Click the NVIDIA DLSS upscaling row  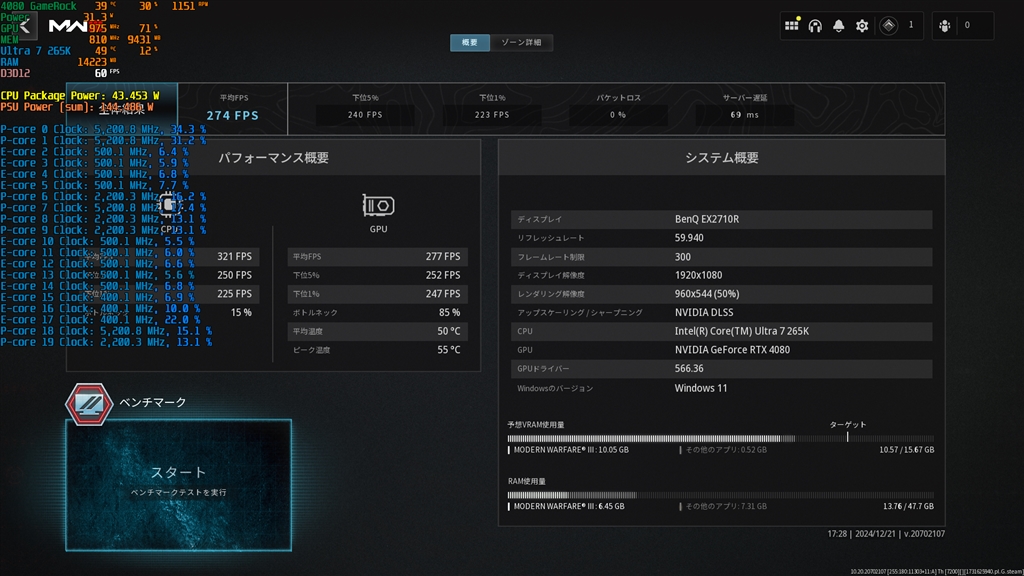click(722, 313)
